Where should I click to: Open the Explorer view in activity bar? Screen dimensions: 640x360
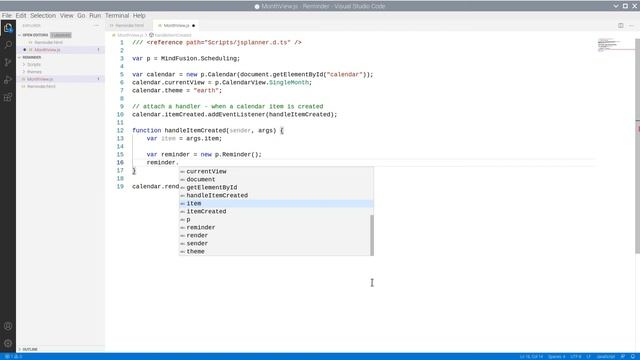[x=8, y=28]
